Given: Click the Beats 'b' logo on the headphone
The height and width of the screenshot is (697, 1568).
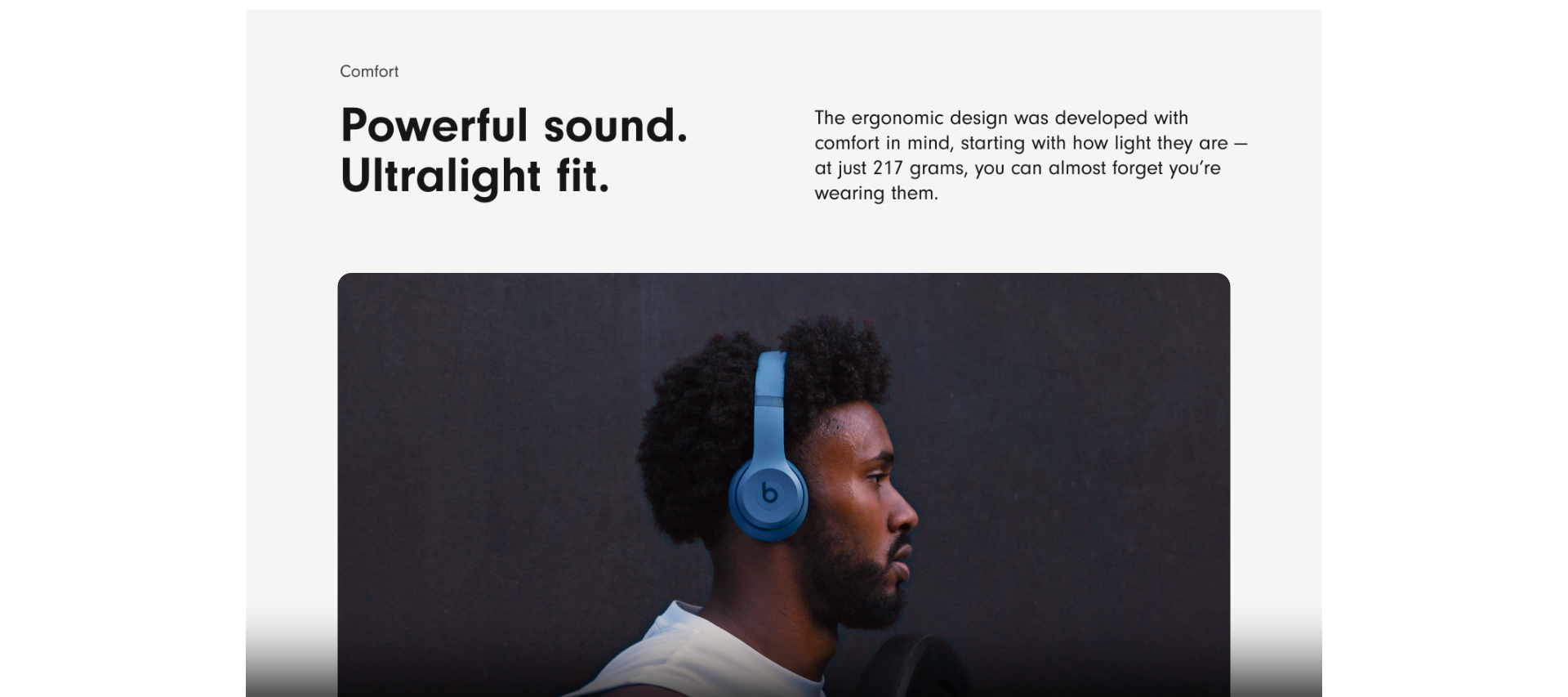Looking at the screenshot, I should pos(769,493).
